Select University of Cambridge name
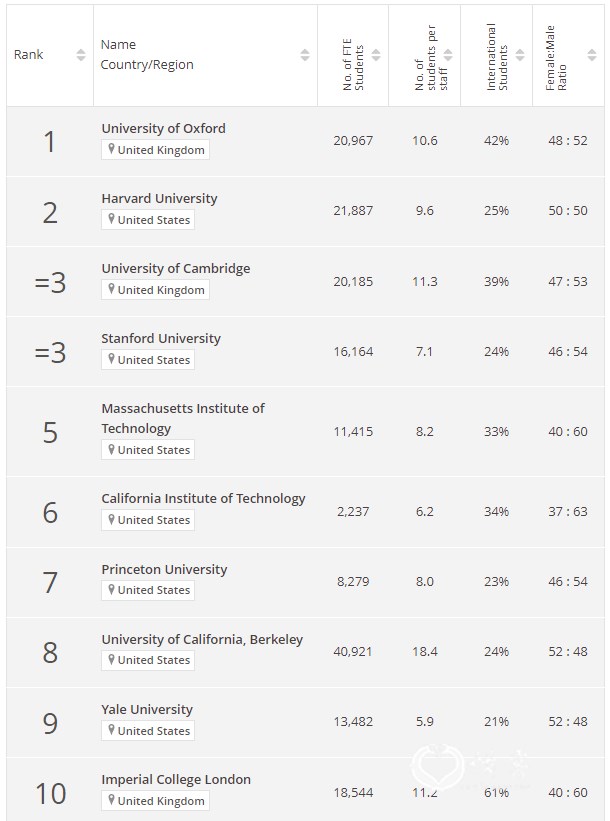The height and width of the screenshot is (821, 610). pyautogui.click(x=175, y=269)
